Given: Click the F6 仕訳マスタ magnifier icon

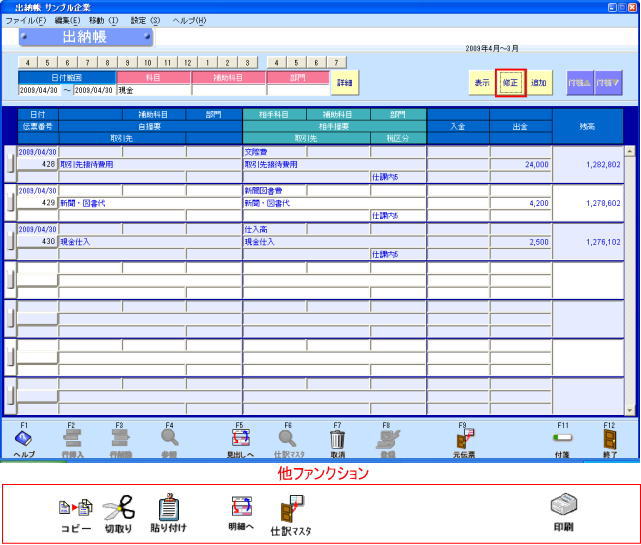Looking at the screenshot, I should click(287, 438).
